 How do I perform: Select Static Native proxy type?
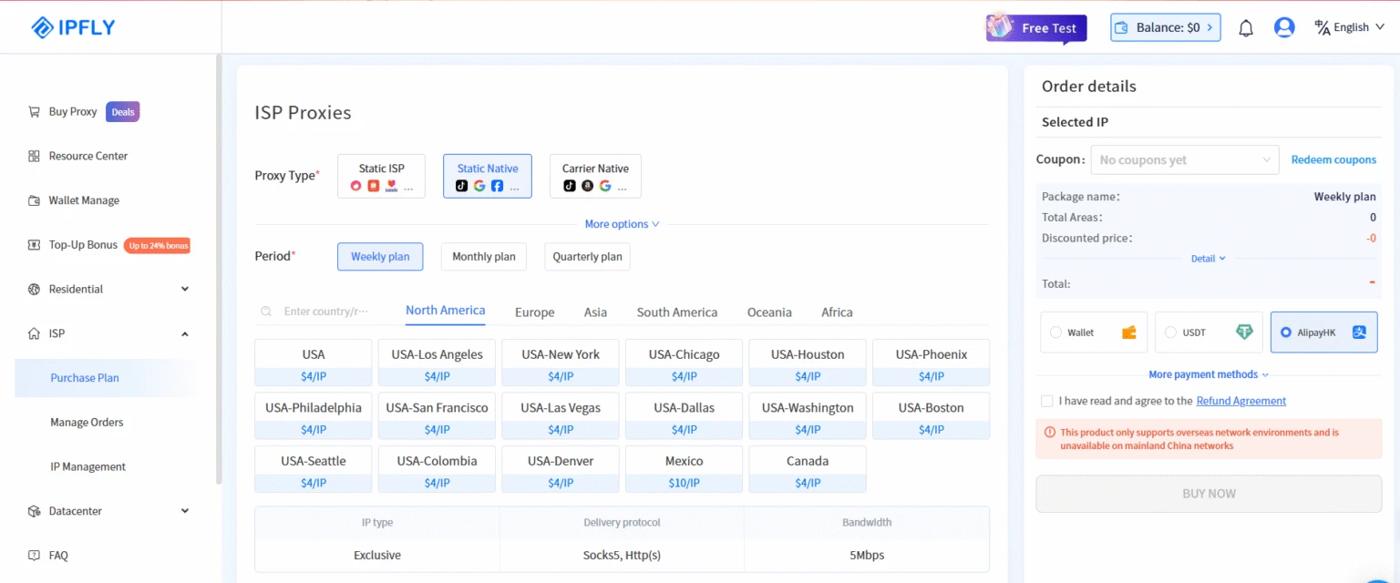coord(487,176)
